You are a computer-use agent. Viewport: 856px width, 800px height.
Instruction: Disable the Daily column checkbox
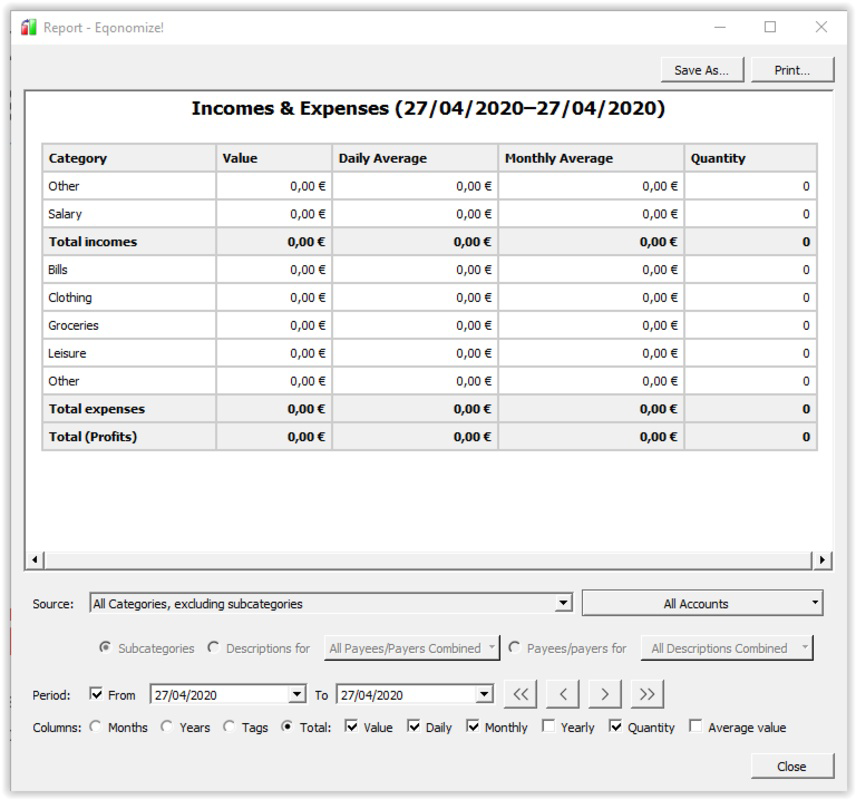[x=414, y=727]
